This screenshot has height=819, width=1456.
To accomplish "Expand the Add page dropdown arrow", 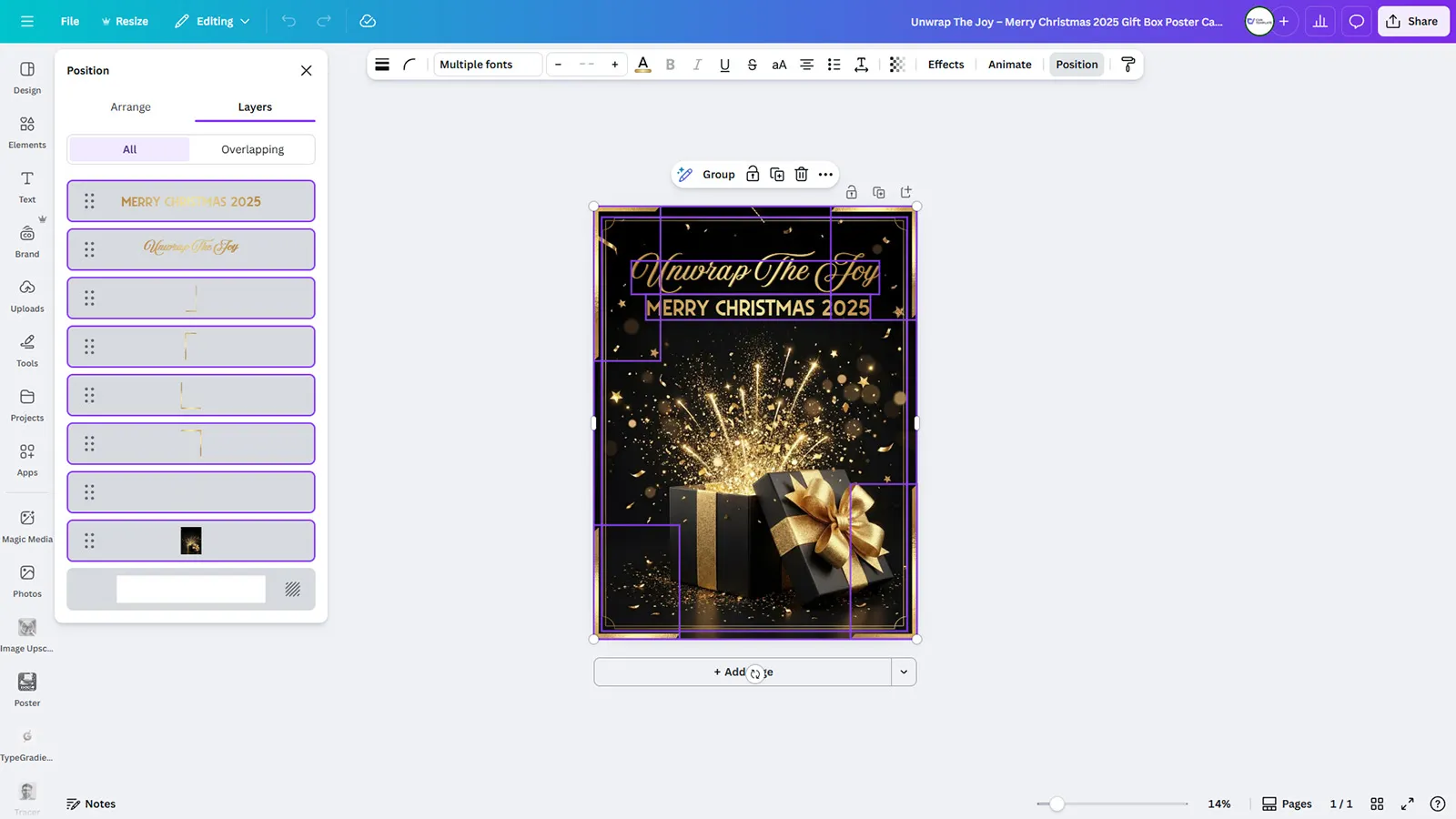I will click(904, 672).
